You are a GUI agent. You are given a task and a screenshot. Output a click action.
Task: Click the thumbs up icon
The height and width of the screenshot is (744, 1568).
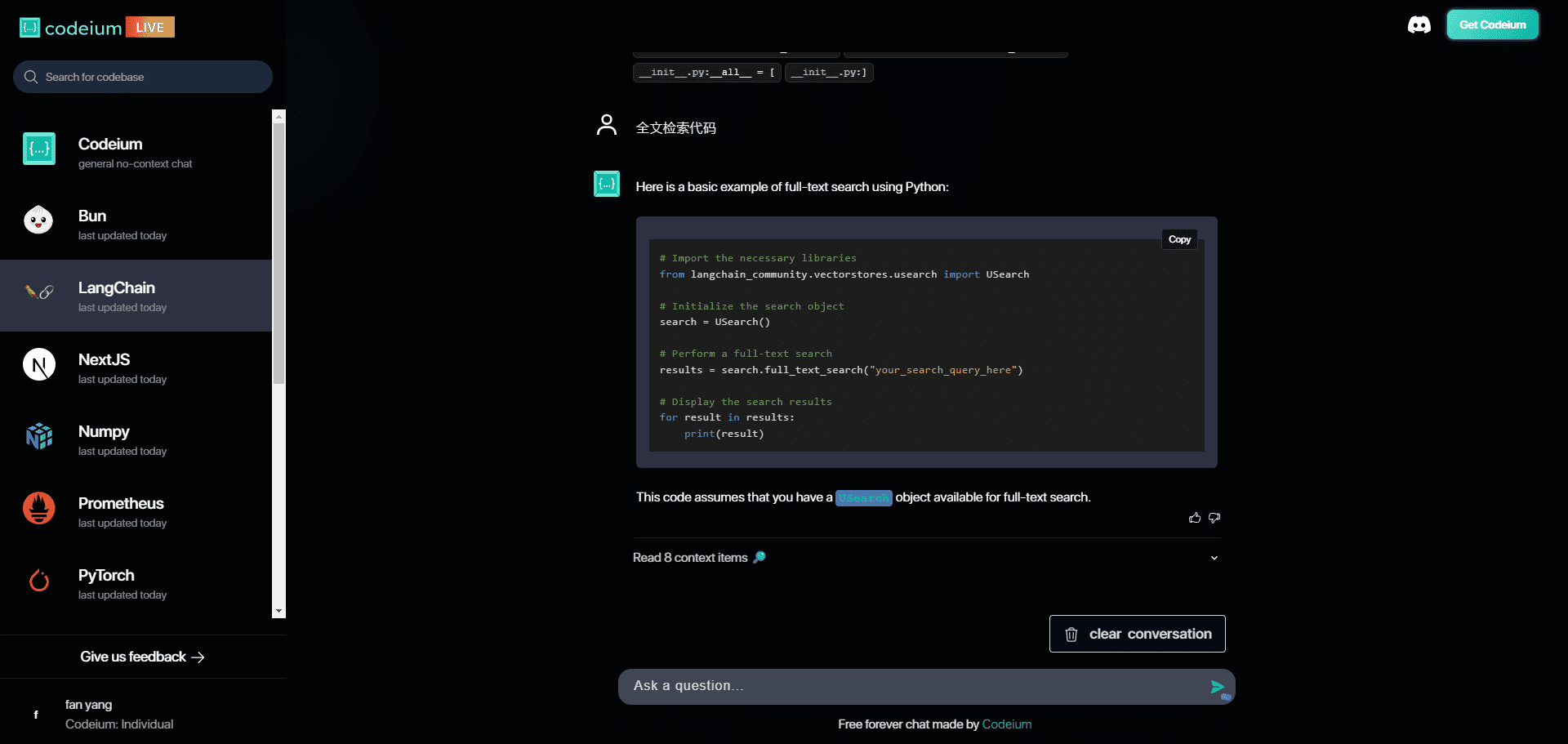click(1195, 518)
